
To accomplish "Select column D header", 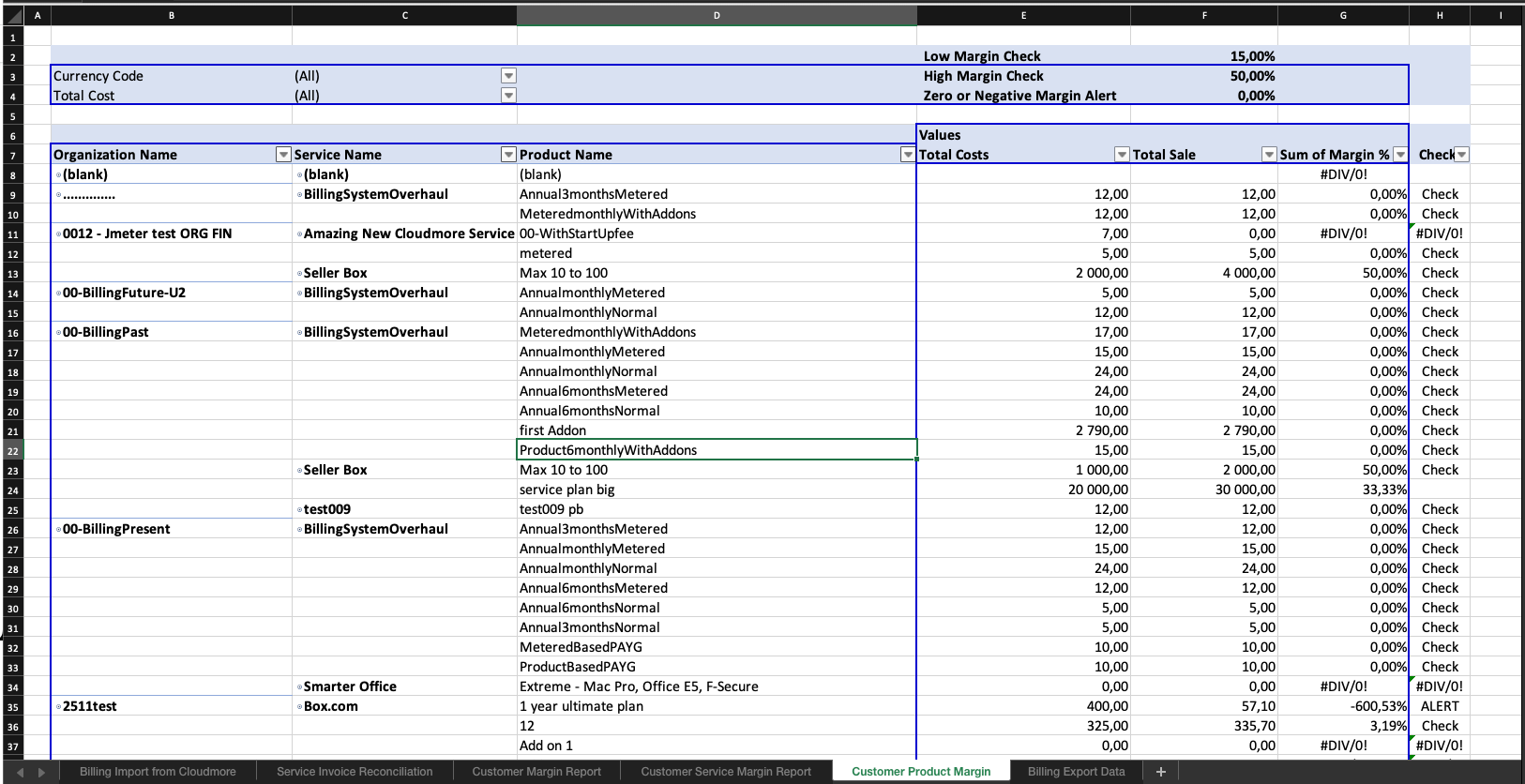I will pos(717,15).
